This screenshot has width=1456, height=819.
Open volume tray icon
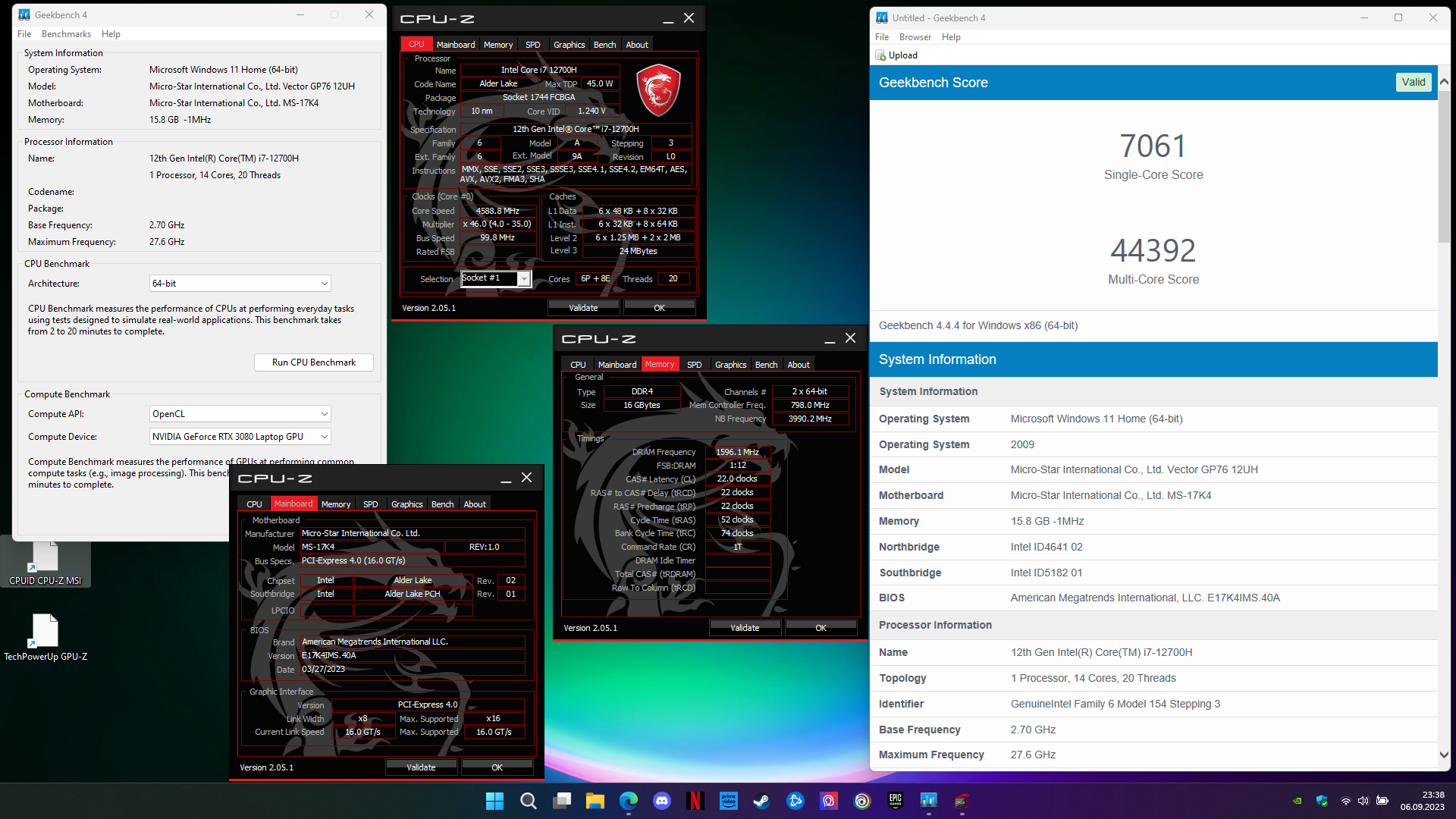tap(1363, 801)
